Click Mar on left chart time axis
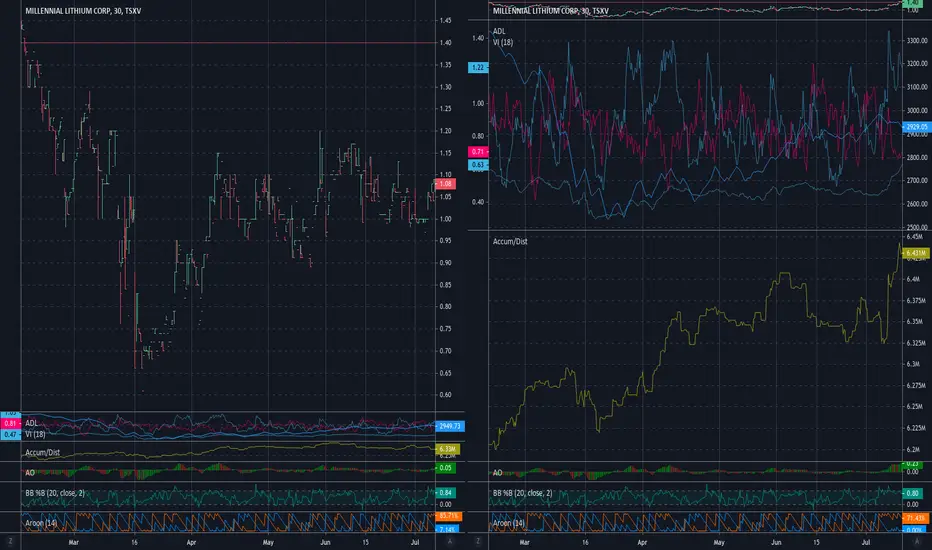932x550 pixels. [74, 542]
